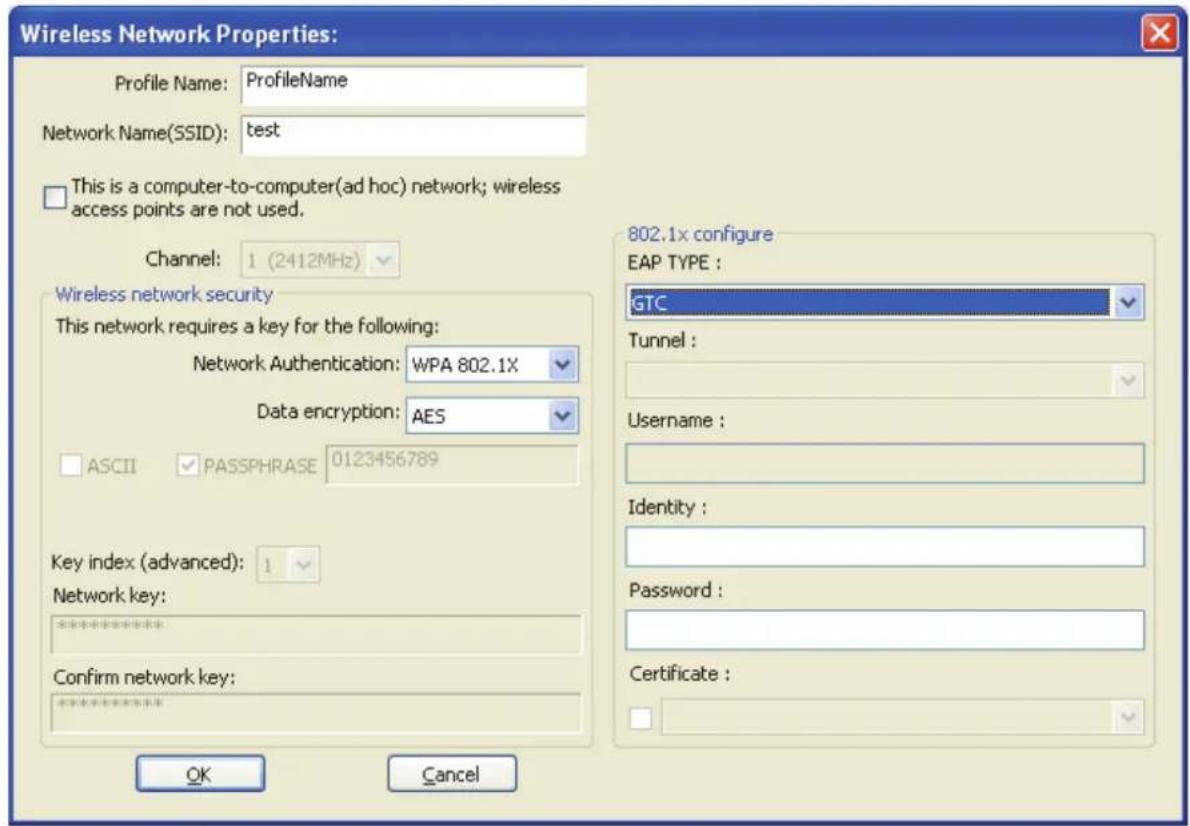Open the Key index (advanced) dropdown
This screenshot has height=826, width=1190.
pyautogui.click(x=288, y=565)
